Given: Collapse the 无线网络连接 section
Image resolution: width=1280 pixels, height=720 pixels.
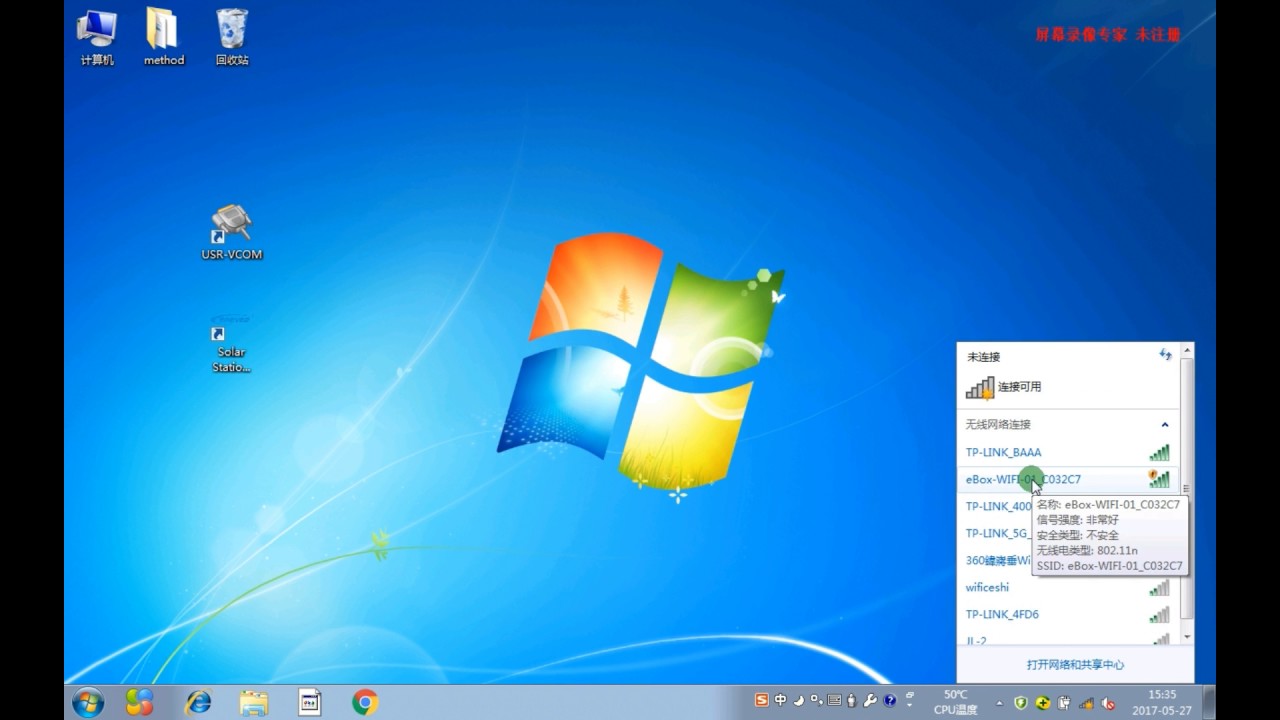Looking at the screenshot, I should coord(1165,425).
